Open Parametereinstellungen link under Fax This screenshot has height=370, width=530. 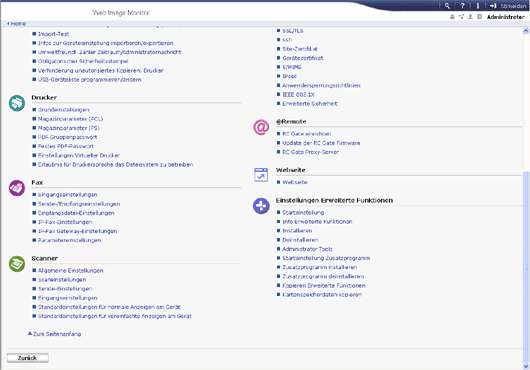70,241
